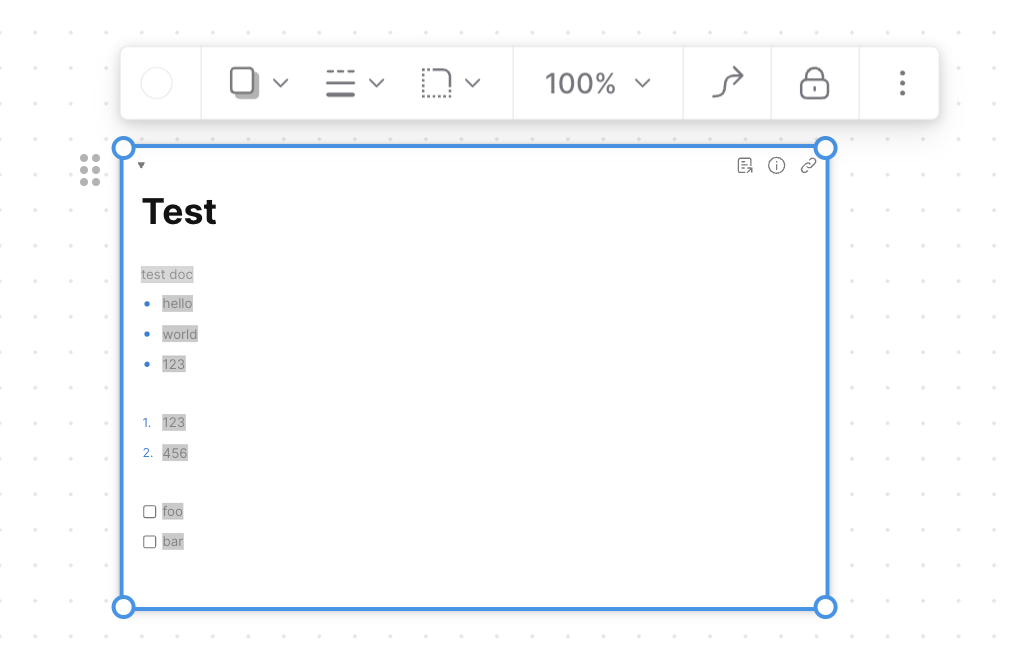Click the "test doc" paragraph text

click(167, 274)
